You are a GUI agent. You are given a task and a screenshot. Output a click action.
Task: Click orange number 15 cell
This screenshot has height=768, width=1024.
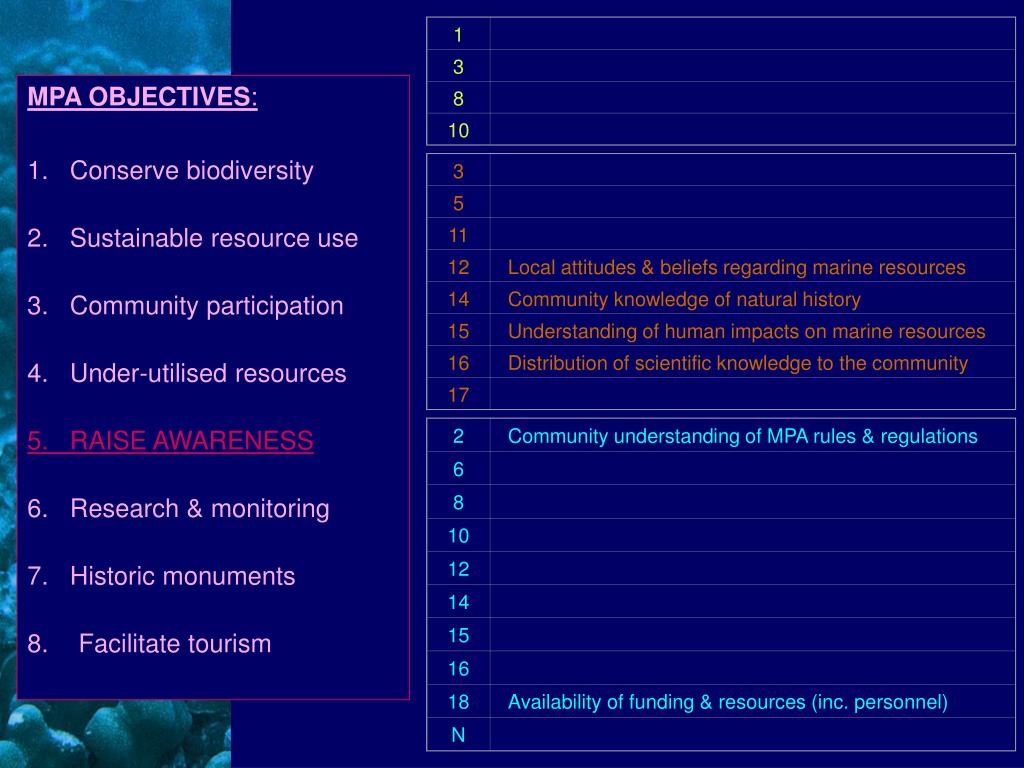point(458,331)
